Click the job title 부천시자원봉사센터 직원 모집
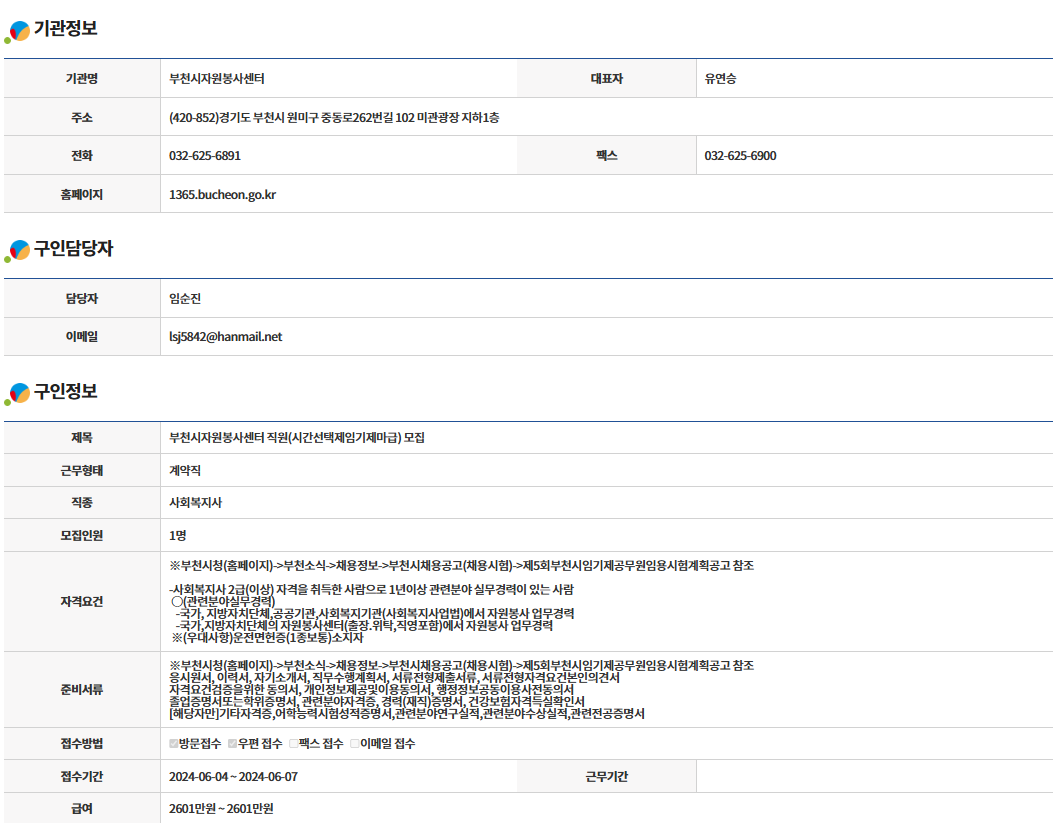 point(297,438)
